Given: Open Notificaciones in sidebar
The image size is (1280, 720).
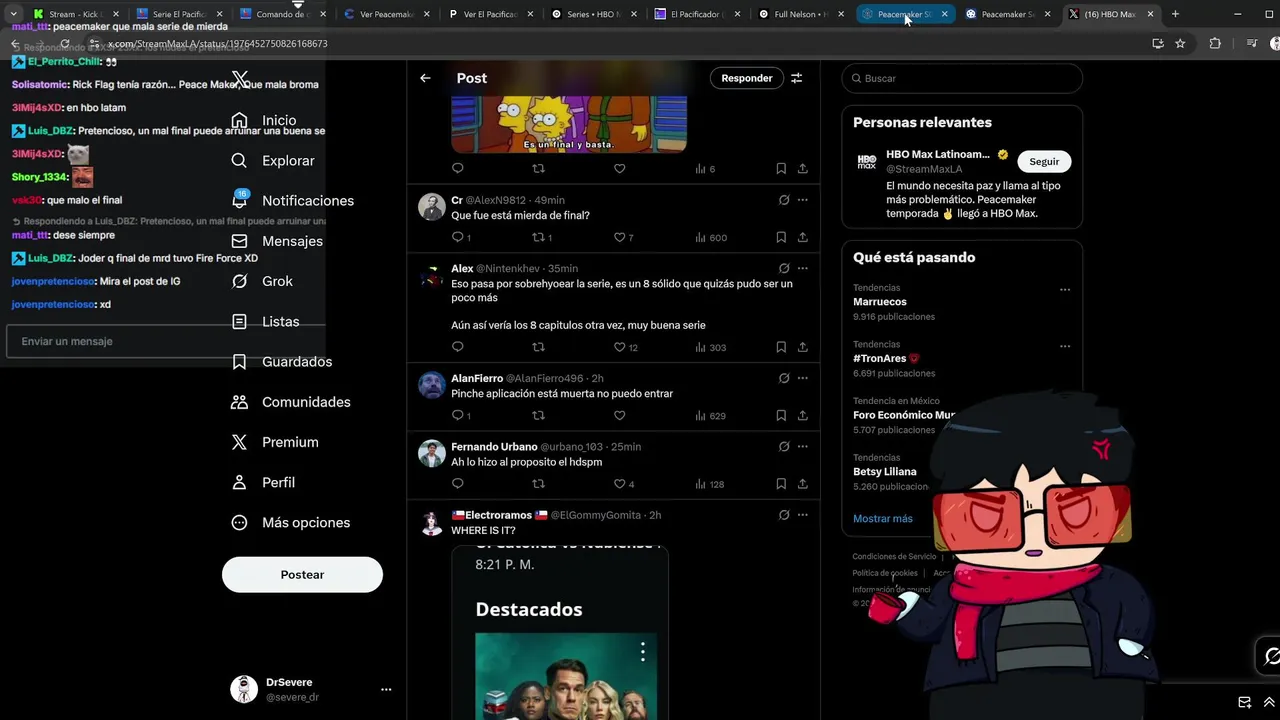Looking at the screenshot, I should click(x=308, y=200).
